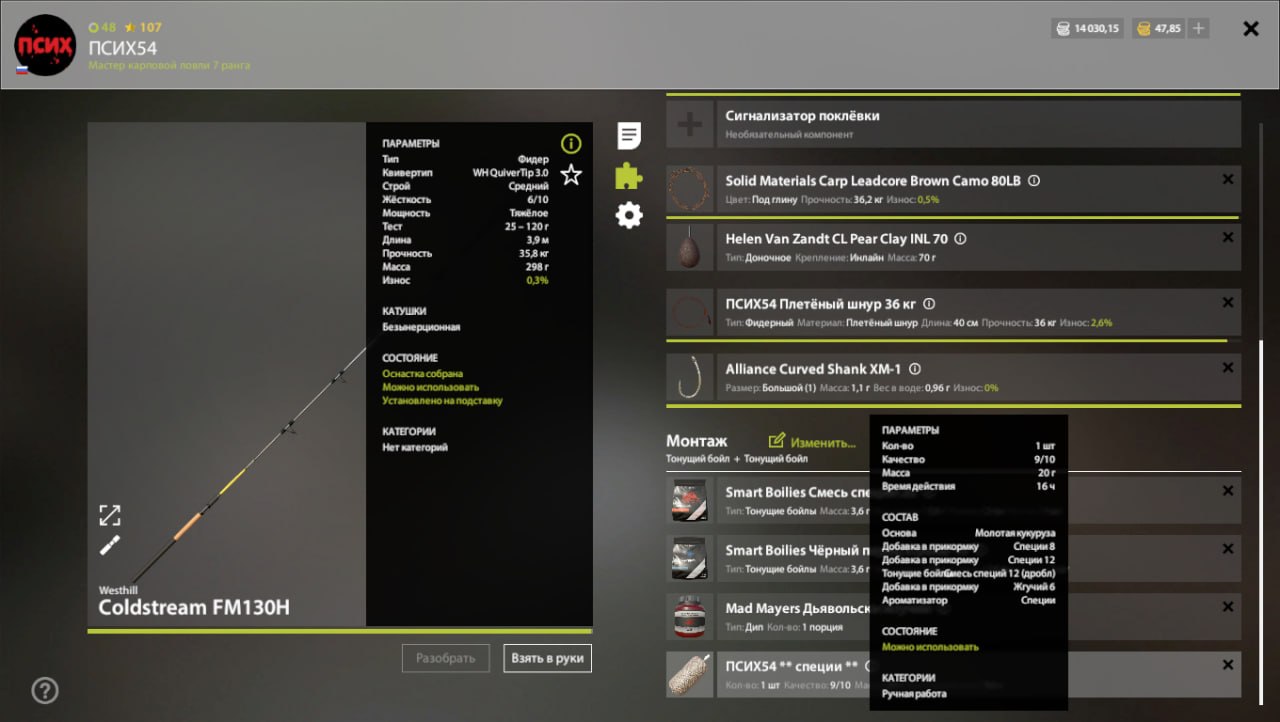Switch to the puzzle-piece rig components view

pyautogui.click(x=629, y=176)
